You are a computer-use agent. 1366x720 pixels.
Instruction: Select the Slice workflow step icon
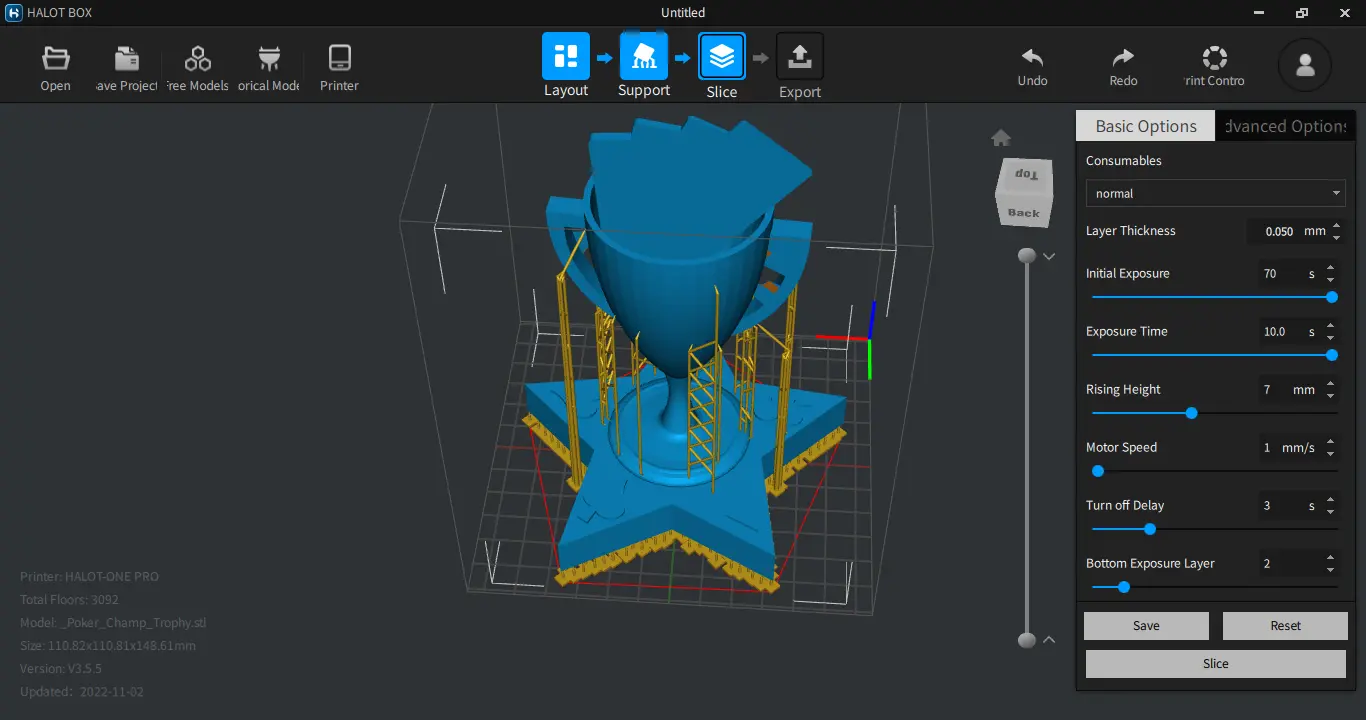pyautogui.click(x=722, y=56)
